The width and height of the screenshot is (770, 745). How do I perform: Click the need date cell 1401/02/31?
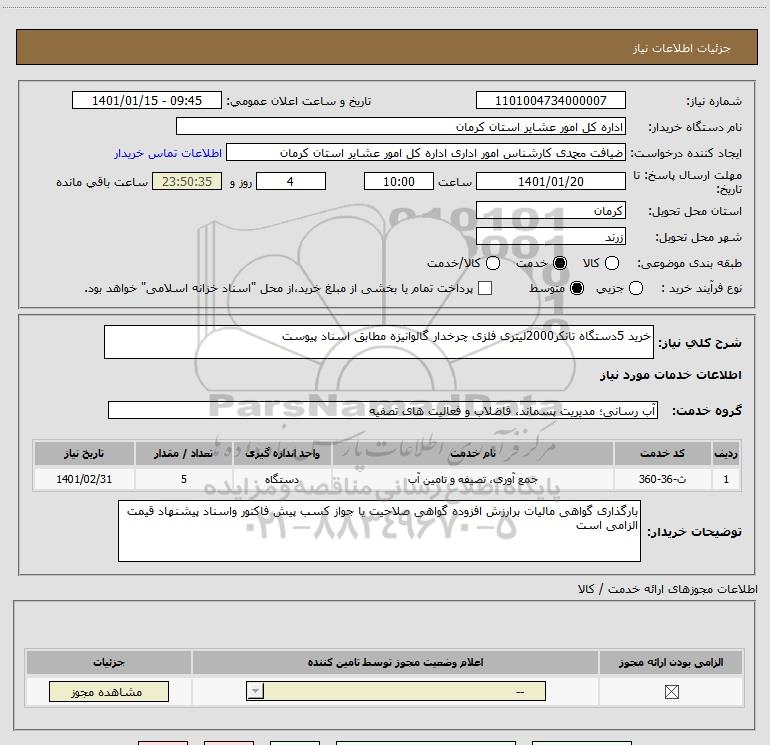point(84,479)
